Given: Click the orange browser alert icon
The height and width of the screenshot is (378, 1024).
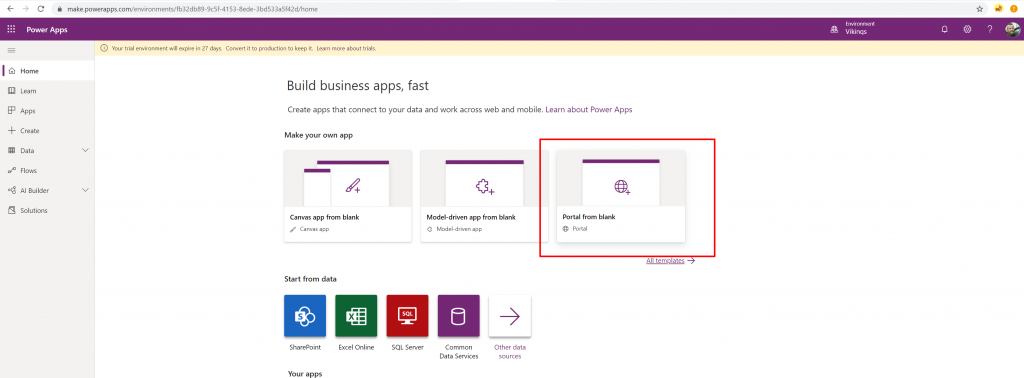Looking at the screenshot, I should click(1014, 9).
